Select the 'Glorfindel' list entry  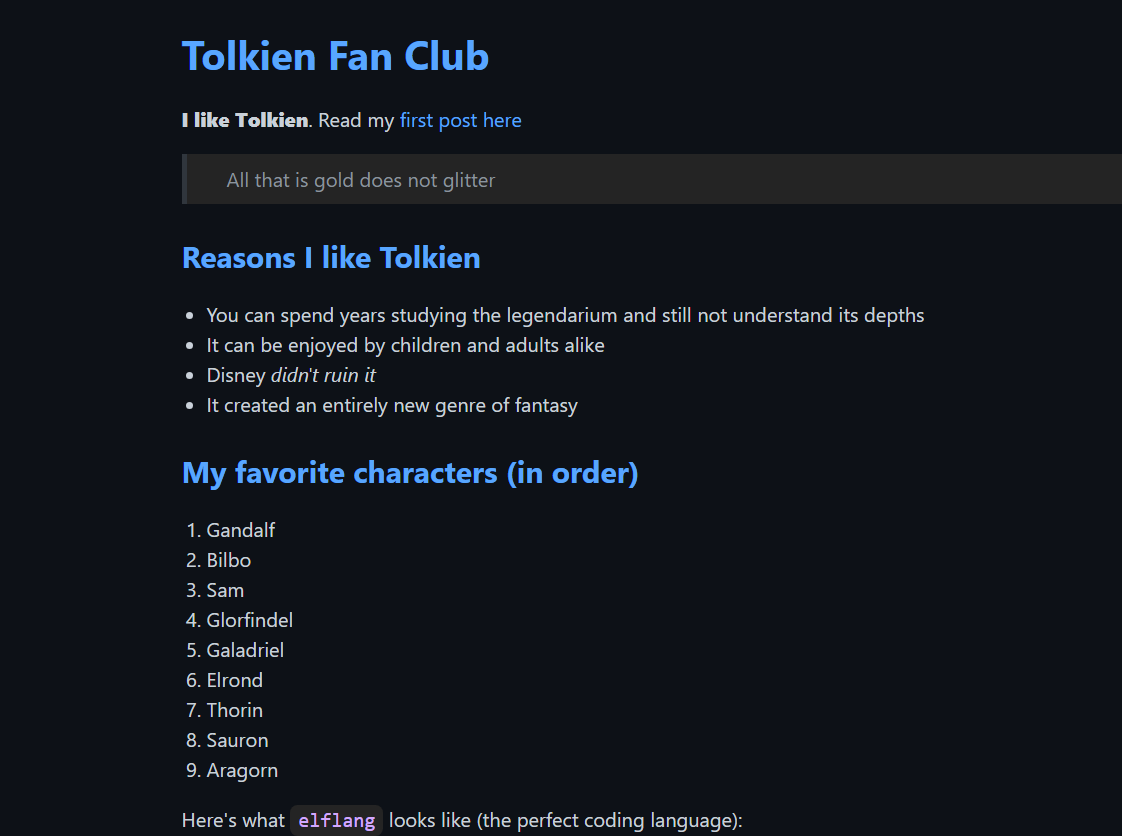click(249, 621)
